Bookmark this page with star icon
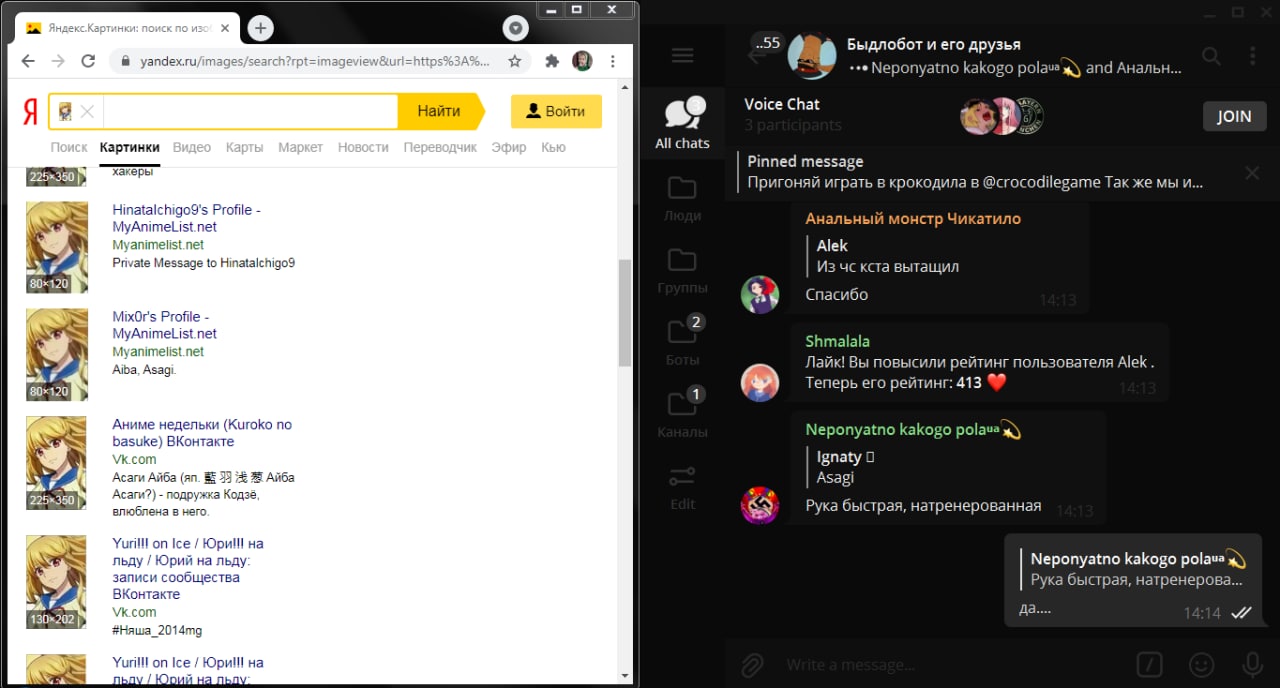The height and width of the screenshot is (688, 1280). [x=514, y=61]
